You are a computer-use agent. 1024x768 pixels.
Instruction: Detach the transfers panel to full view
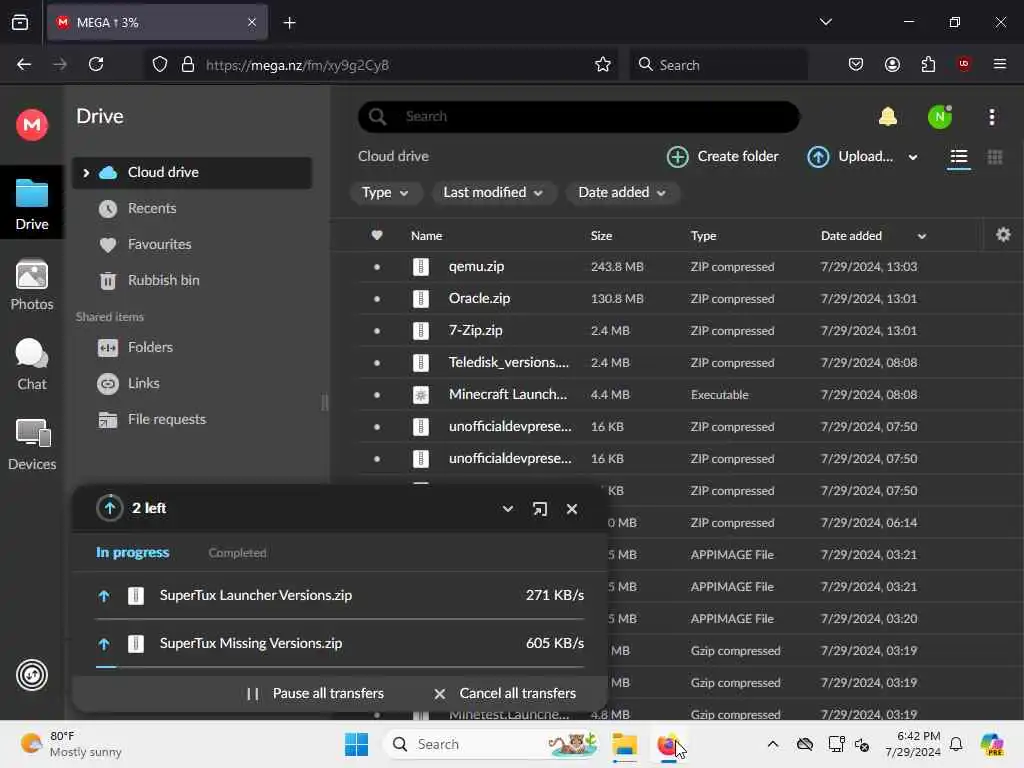pyautogui.click(x=539, y=509)
